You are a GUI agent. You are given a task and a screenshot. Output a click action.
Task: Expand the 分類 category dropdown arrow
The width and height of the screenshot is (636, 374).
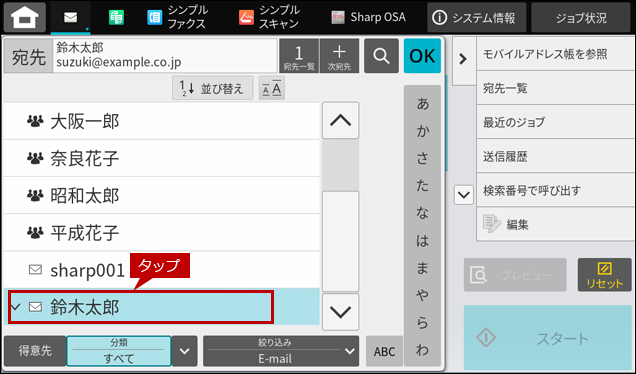[x=185, y=351]
